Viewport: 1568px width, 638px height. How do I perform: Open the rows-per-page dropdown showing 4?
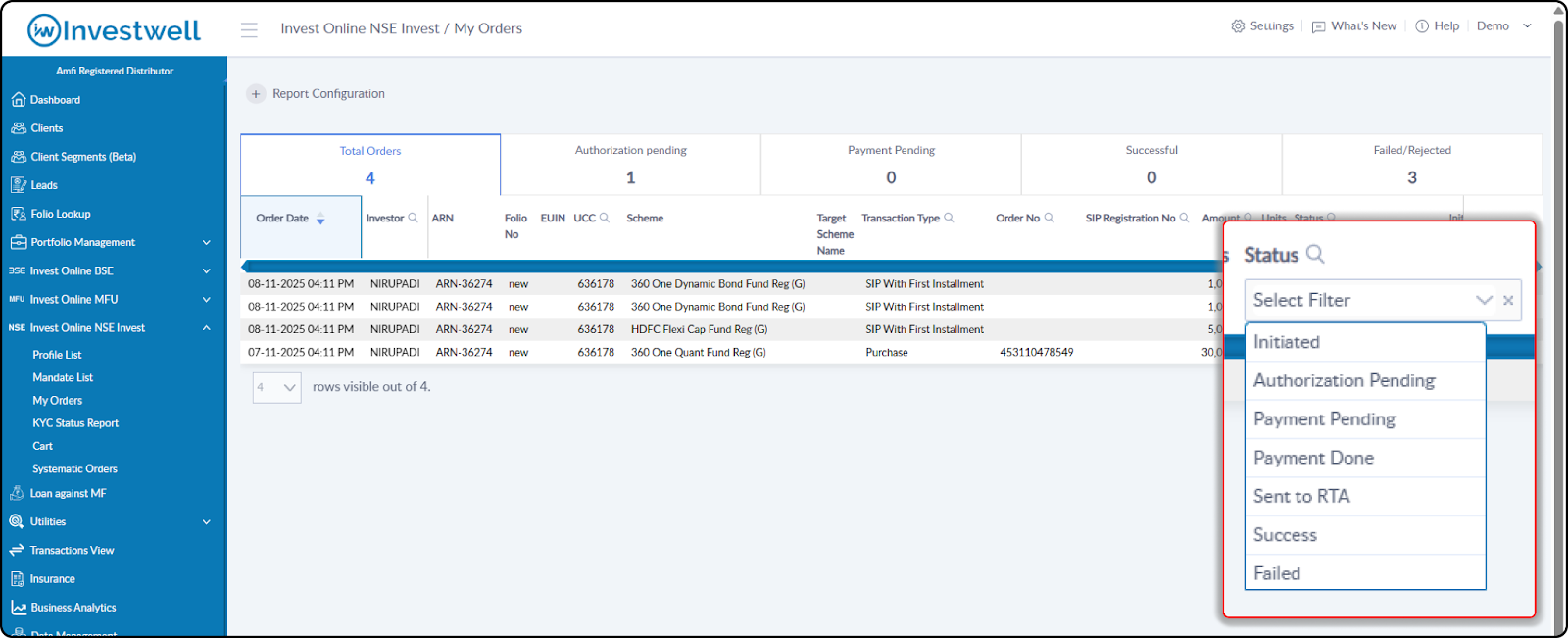click(276, 387)
